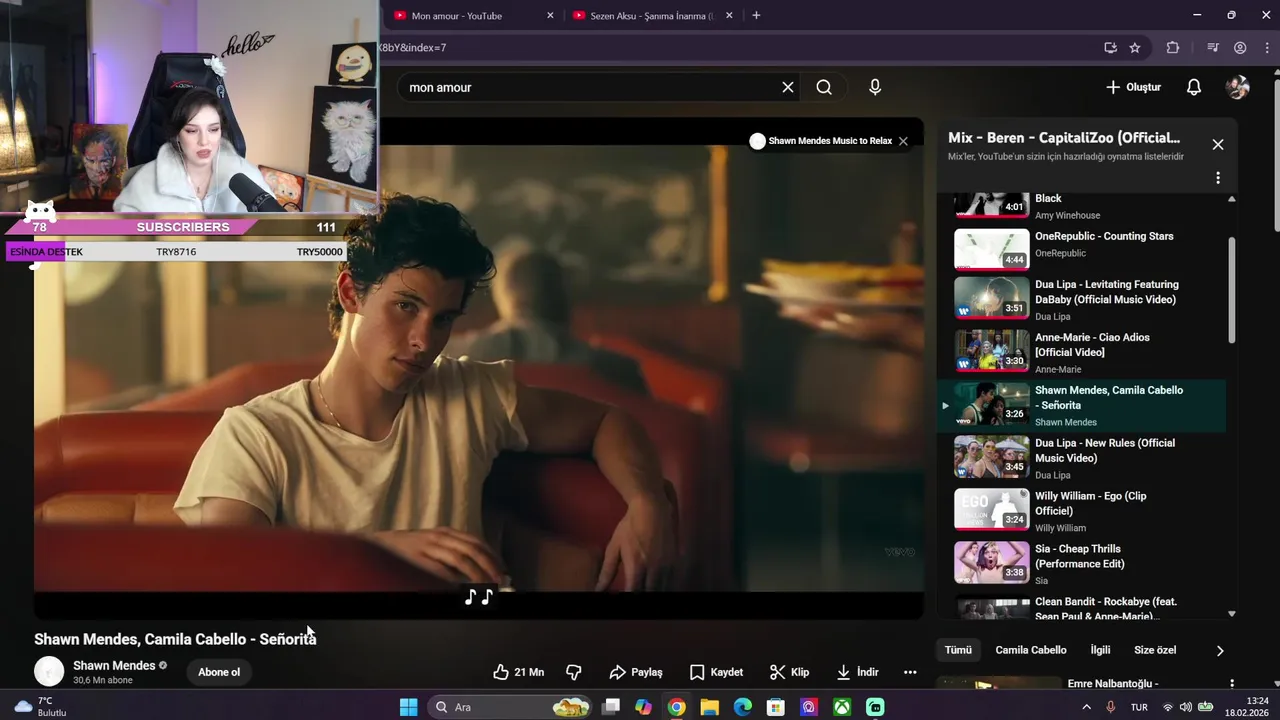Open more actions menu beside İndir
This screenshot has width=1280, height=720.
910,672
